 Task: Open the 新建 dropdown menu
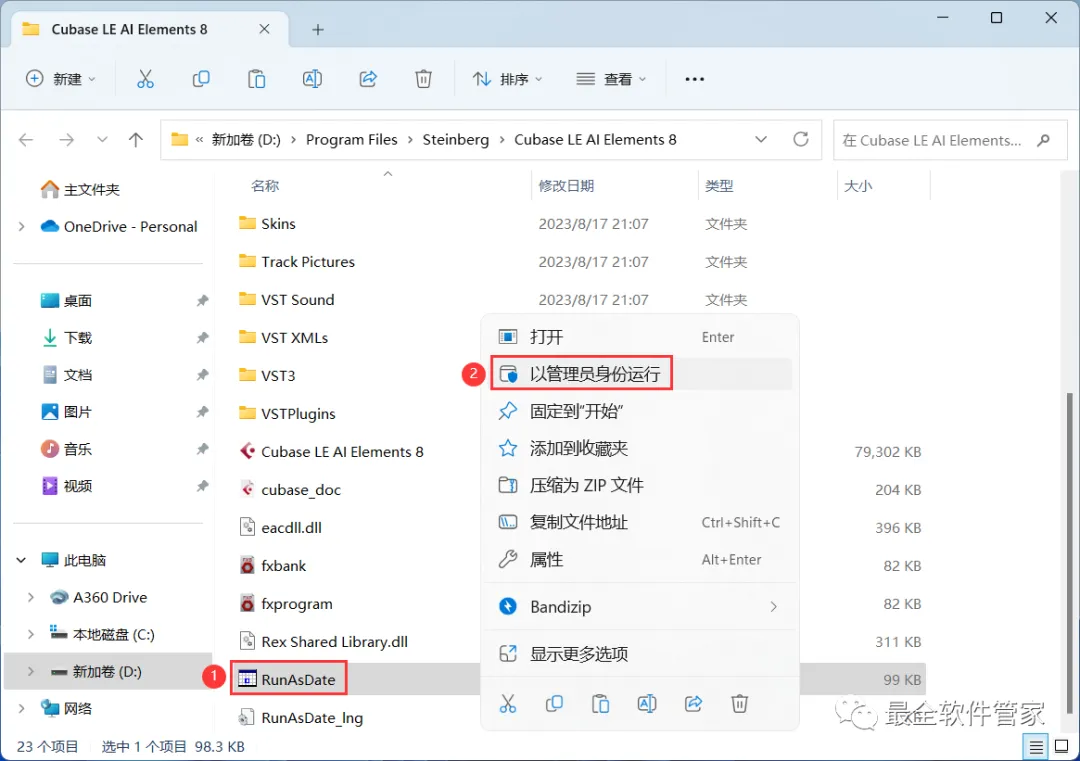(x=61, y=79)
